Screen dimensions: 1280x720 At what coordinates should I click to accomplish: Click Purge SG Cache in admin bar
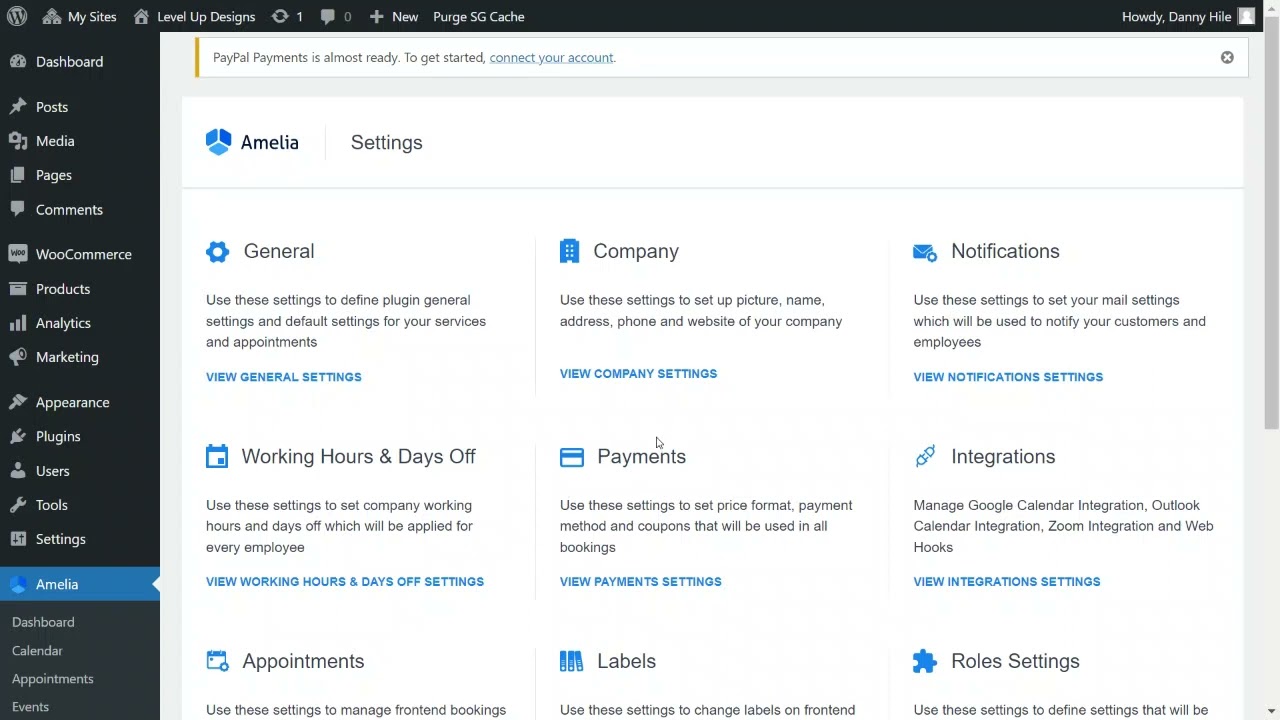[x=478, y=16]
